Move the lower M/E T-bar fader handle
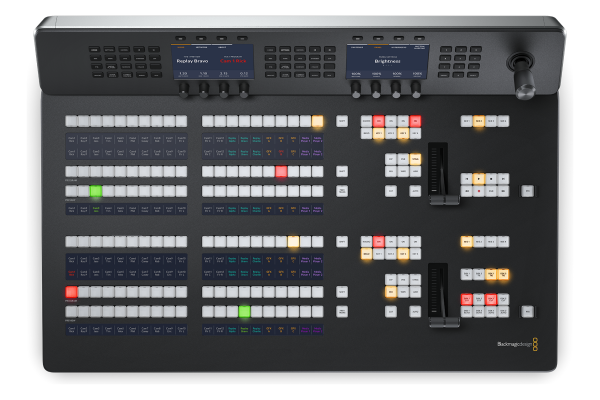The height and width of the screenshot is (400, 600). point(444,322)
